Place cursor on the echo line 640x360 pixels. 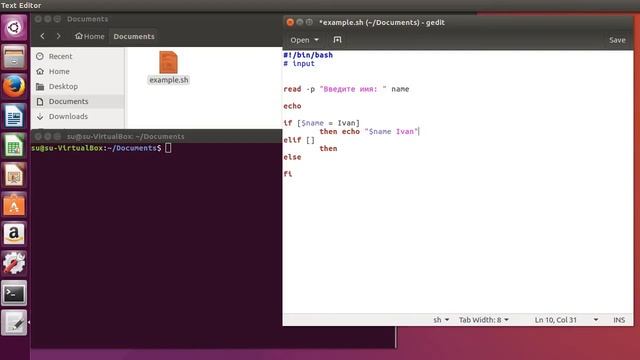[x=292, y=106]
